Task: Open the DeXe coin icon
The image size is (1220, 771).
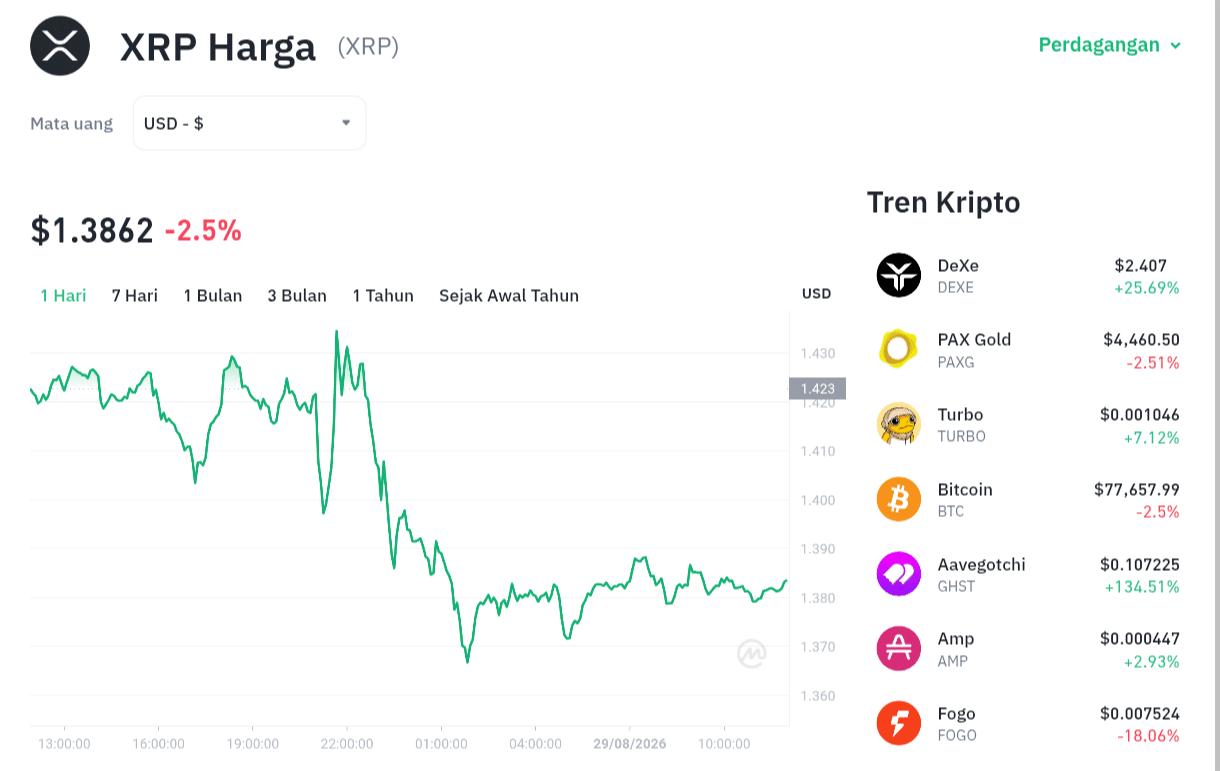Action: 898,275
